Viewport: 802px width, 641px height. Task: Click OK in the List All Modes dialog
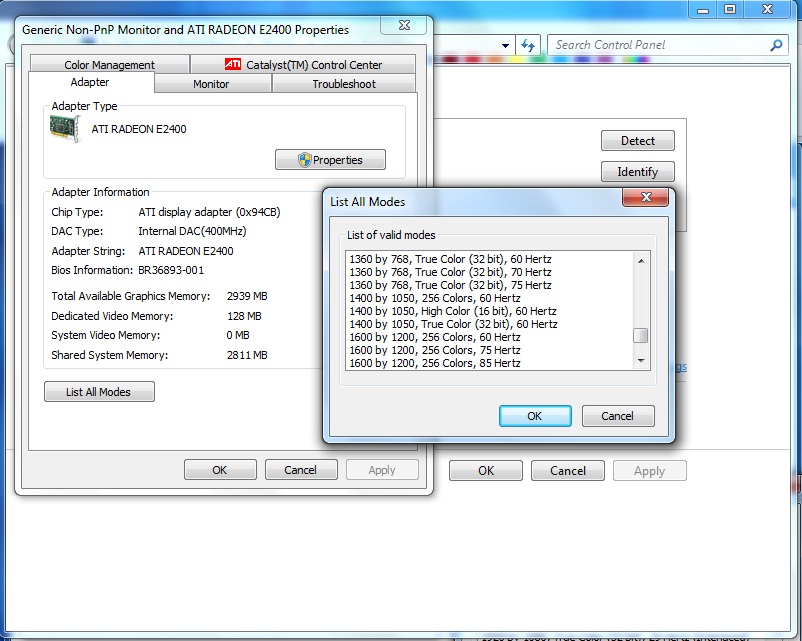click(535, 416)
